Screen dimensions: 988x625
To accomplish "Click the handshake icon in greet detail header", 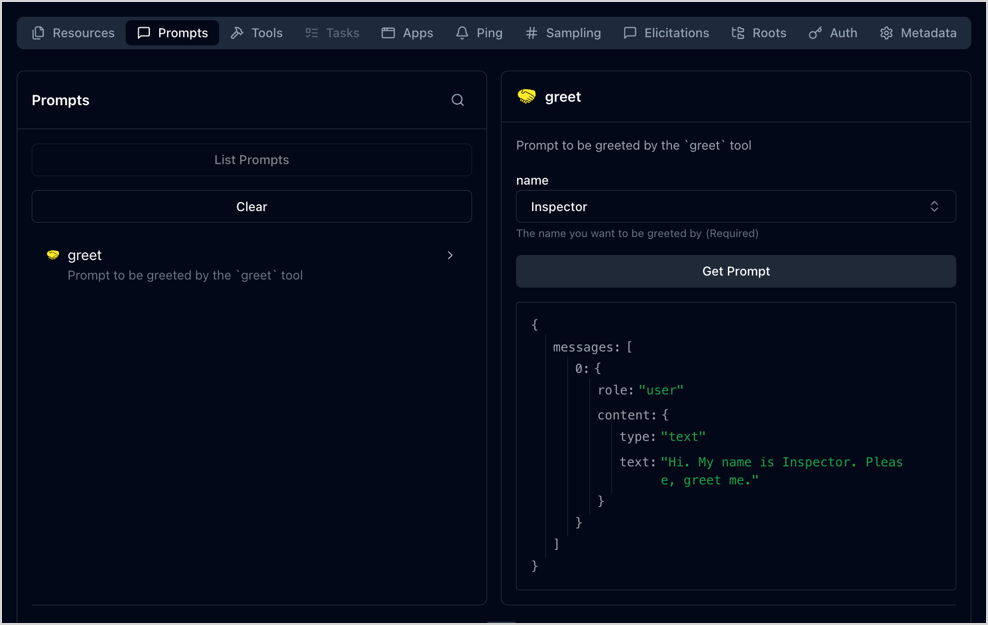I will click(527, 96).
